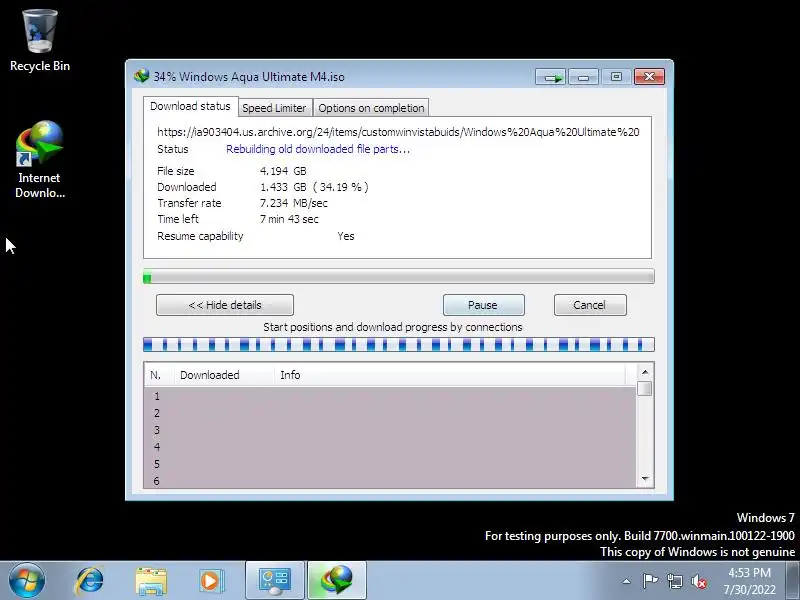Select connection row 6 in the list
The width and height of the screenshot is (800, 600).
click(390, 481)
